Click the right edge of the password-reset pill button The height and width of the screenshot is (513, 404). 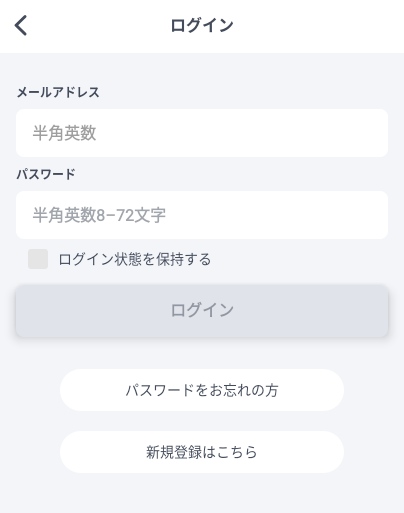335,390
